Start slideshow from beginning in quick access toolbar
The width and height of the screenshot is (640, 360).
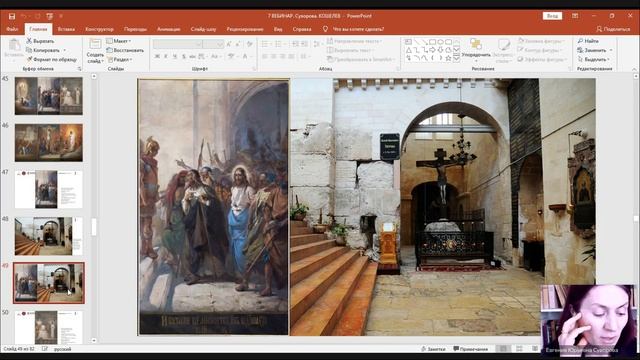pos(49,16)
